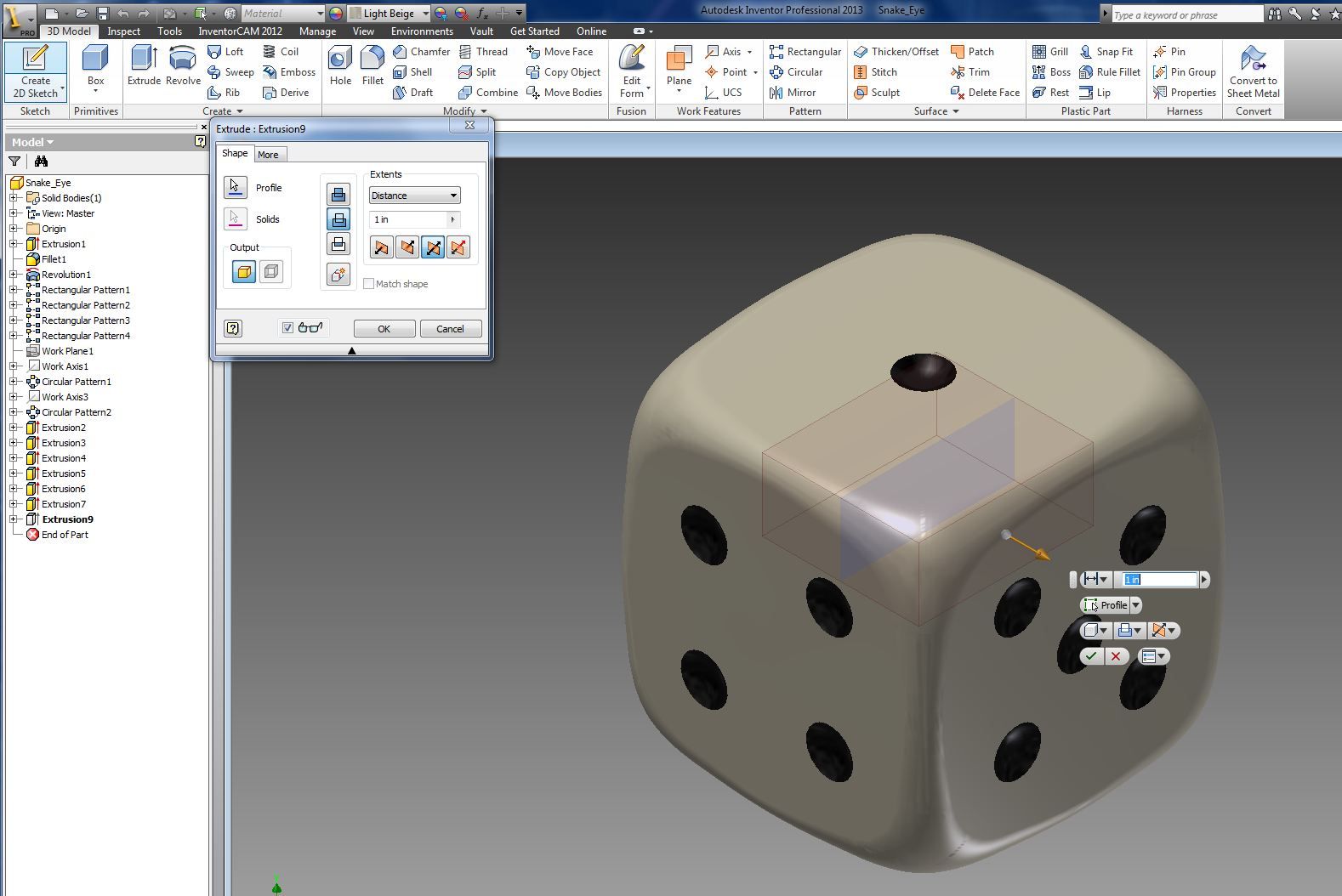Screen dimensions: 1342x896
Task: Click the Profile selection arrow button in dialog
Action: [x=236, y=188]
